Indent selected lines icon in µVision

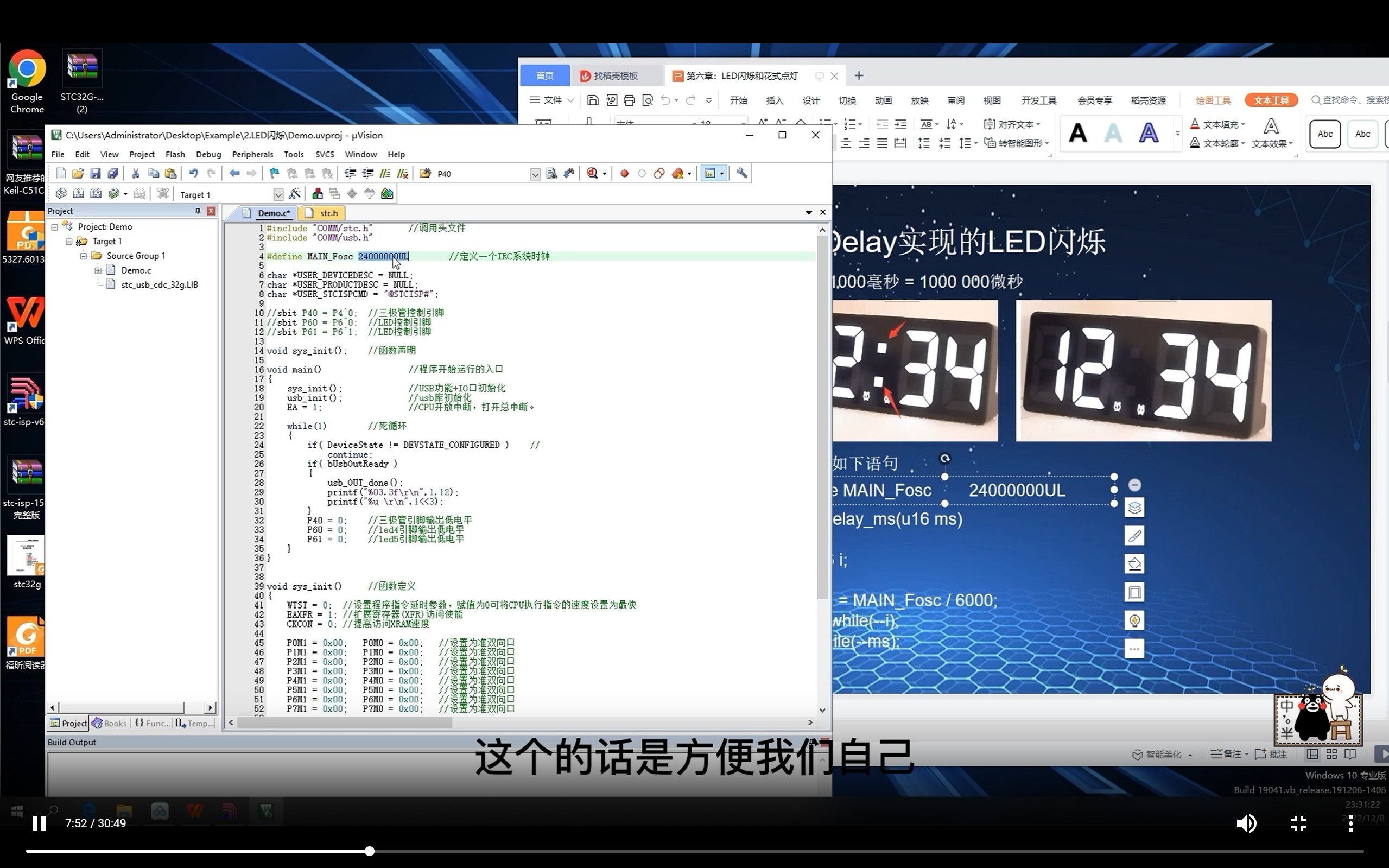(x=350, y=173)
